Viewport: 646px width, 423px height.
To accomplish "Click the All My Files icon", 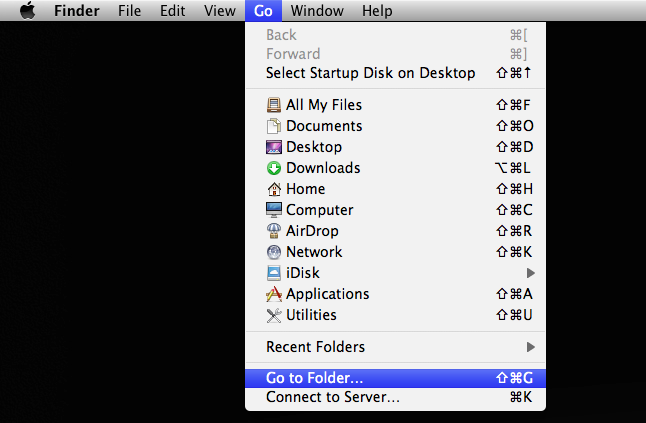I will tap(274, 105).
